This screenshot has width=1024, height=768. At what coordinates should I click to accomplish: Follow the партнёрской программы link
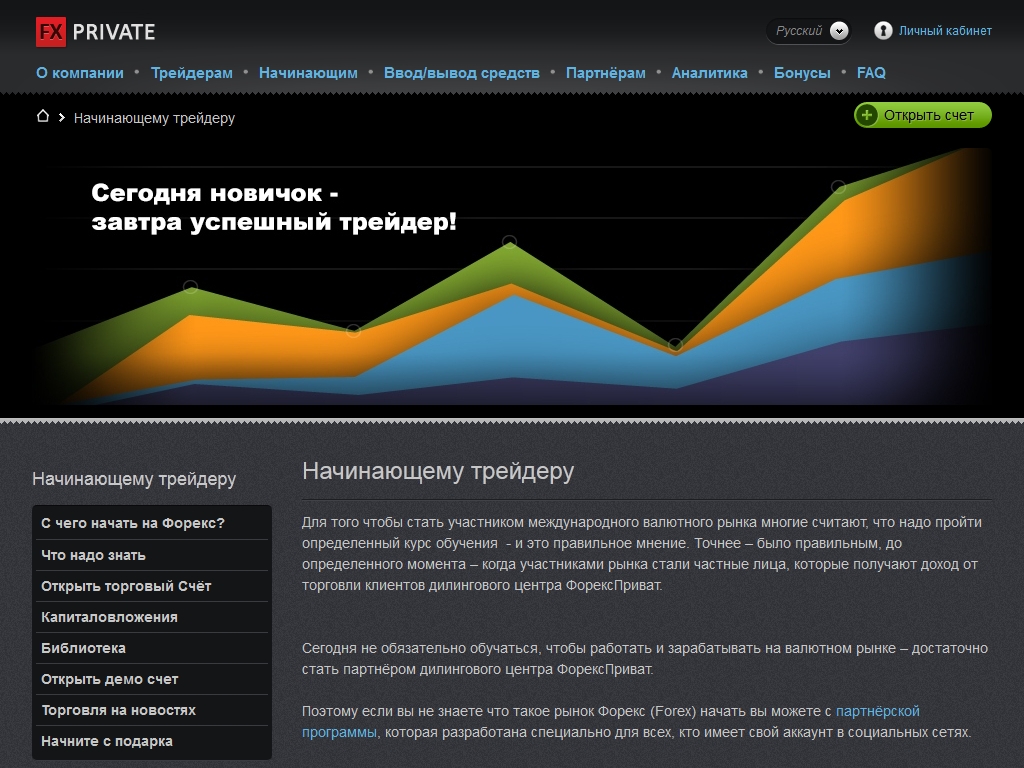[877, 711]
